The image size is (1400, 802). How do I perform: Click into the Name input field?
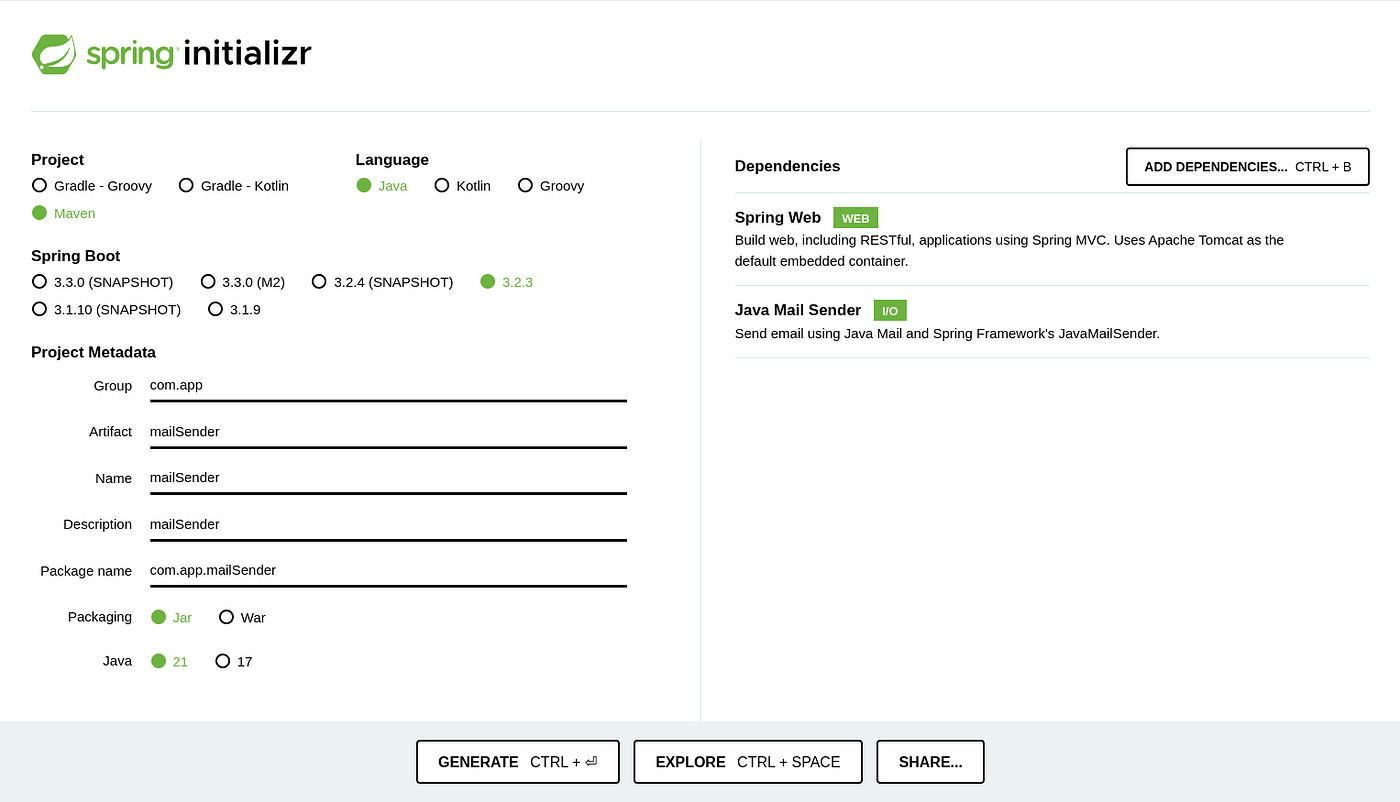click(388, 478)
